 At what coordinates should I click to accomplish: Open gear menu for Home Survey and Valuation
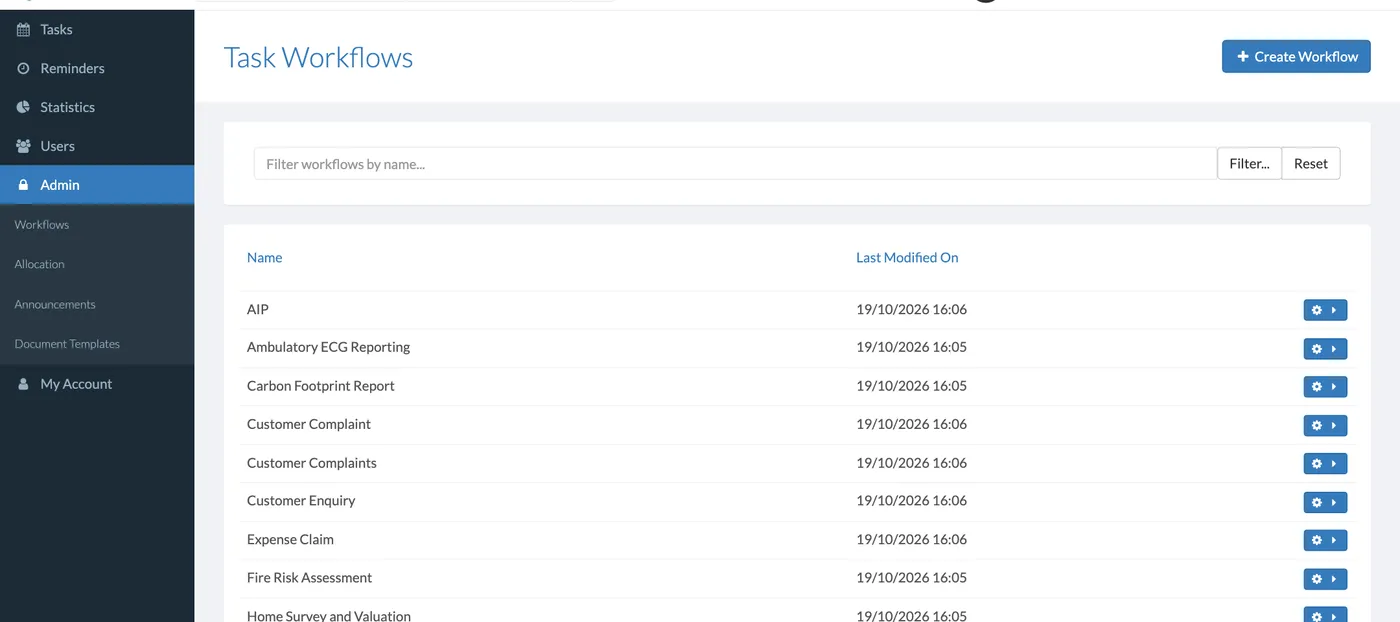(x=1325, y=615)
